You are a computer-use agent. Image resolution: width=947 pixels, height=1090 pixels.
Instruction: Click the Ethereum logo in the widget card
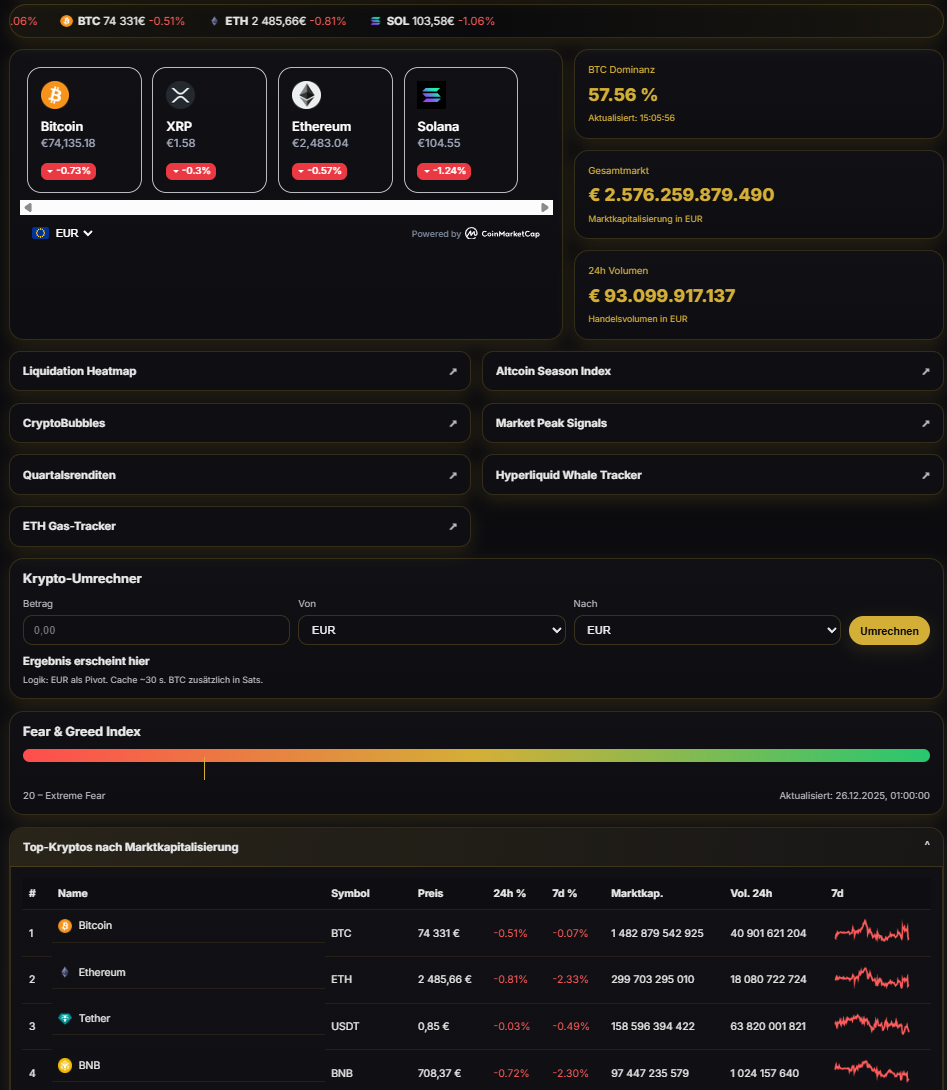(306, 95)
